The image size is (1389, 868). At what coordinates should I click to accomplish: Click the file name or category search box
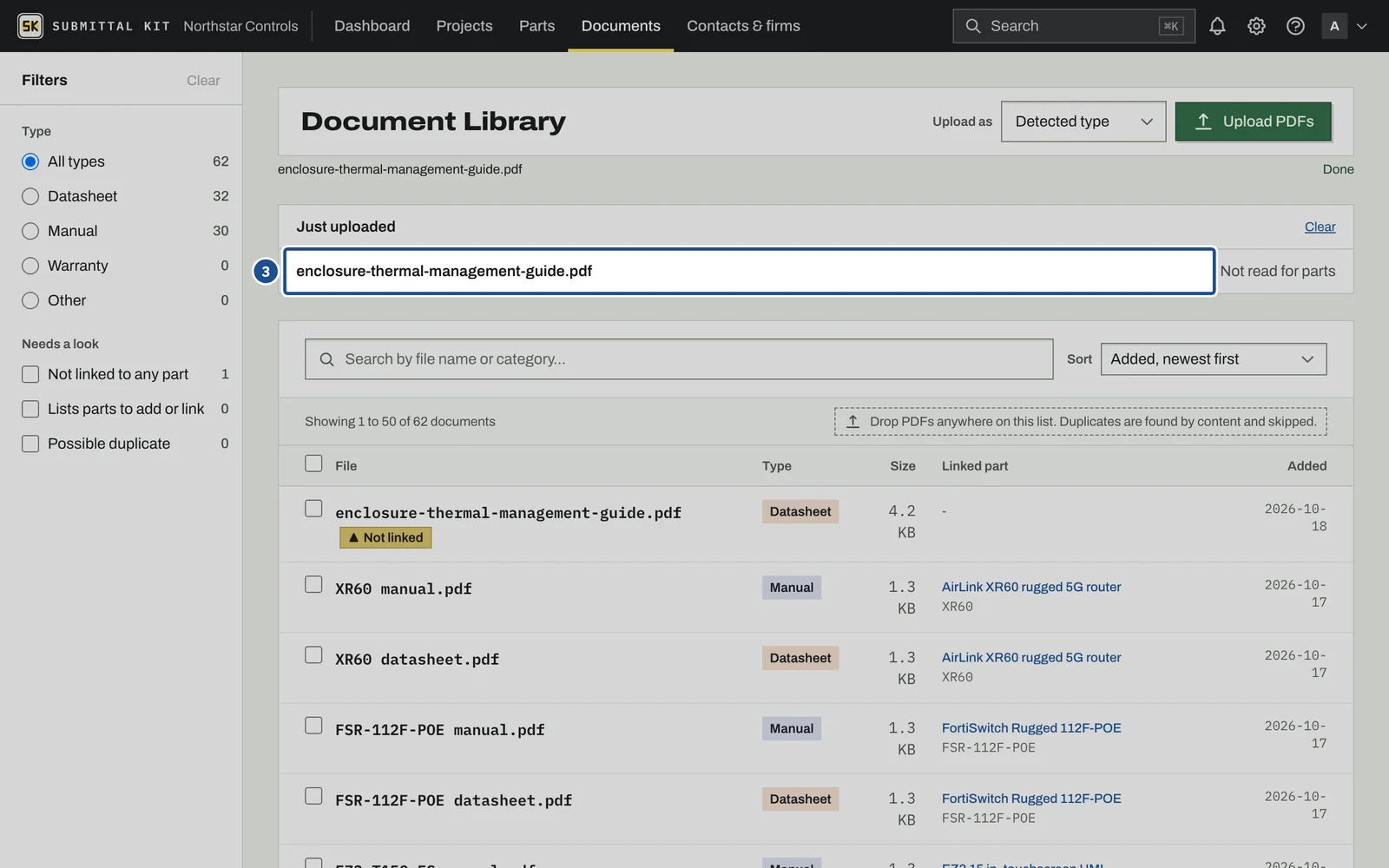coord(679,359)
